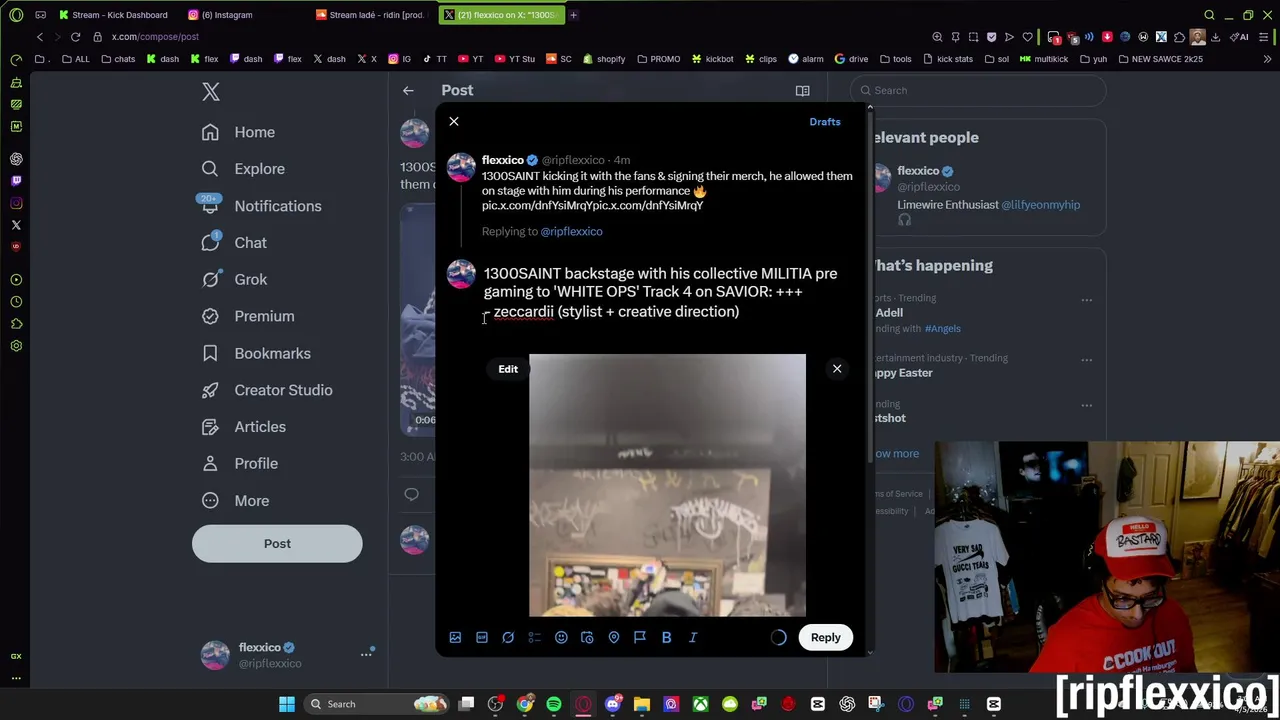Open ChatGPT app from taskbar
The width and height of the screenshot is (1280, 720).
[847, 704]
